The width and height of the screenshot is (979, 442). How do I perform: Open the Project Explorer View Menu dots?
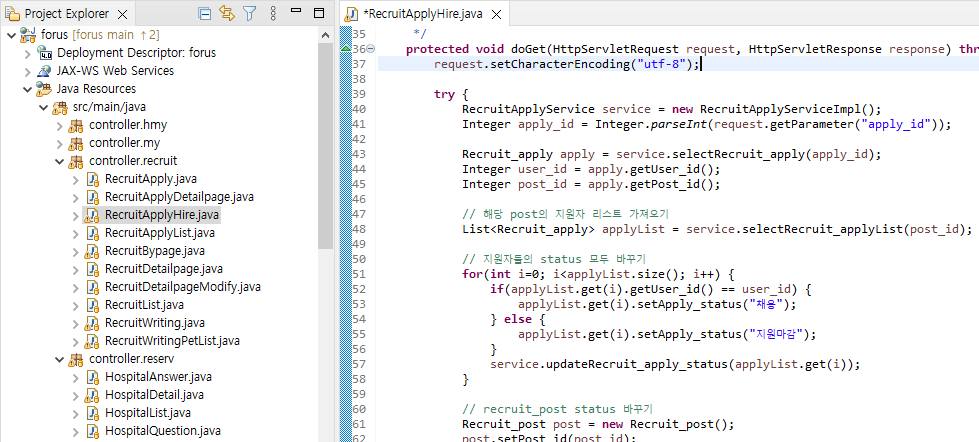(x=273, y=13)
